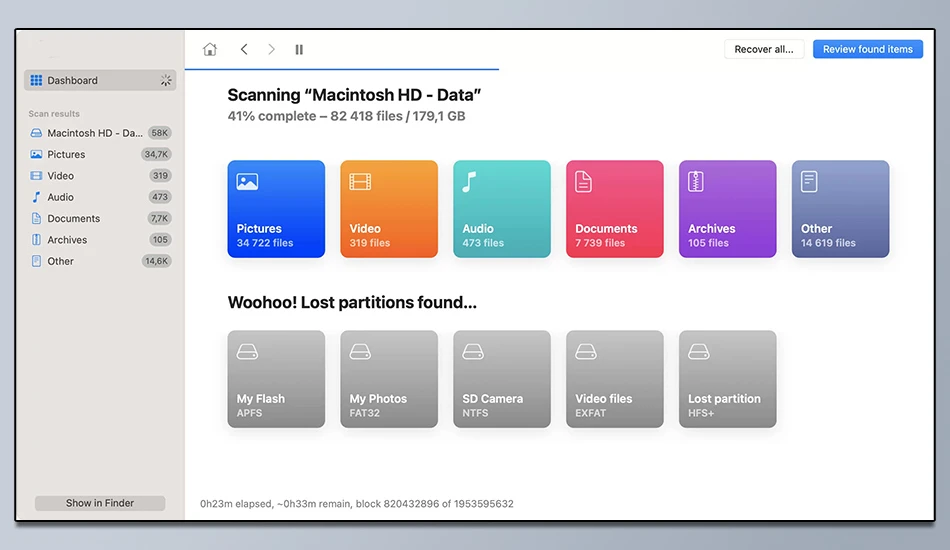The image size is (950, 550).
Task: Click the Recover all... button
Action: click(764, 49)
